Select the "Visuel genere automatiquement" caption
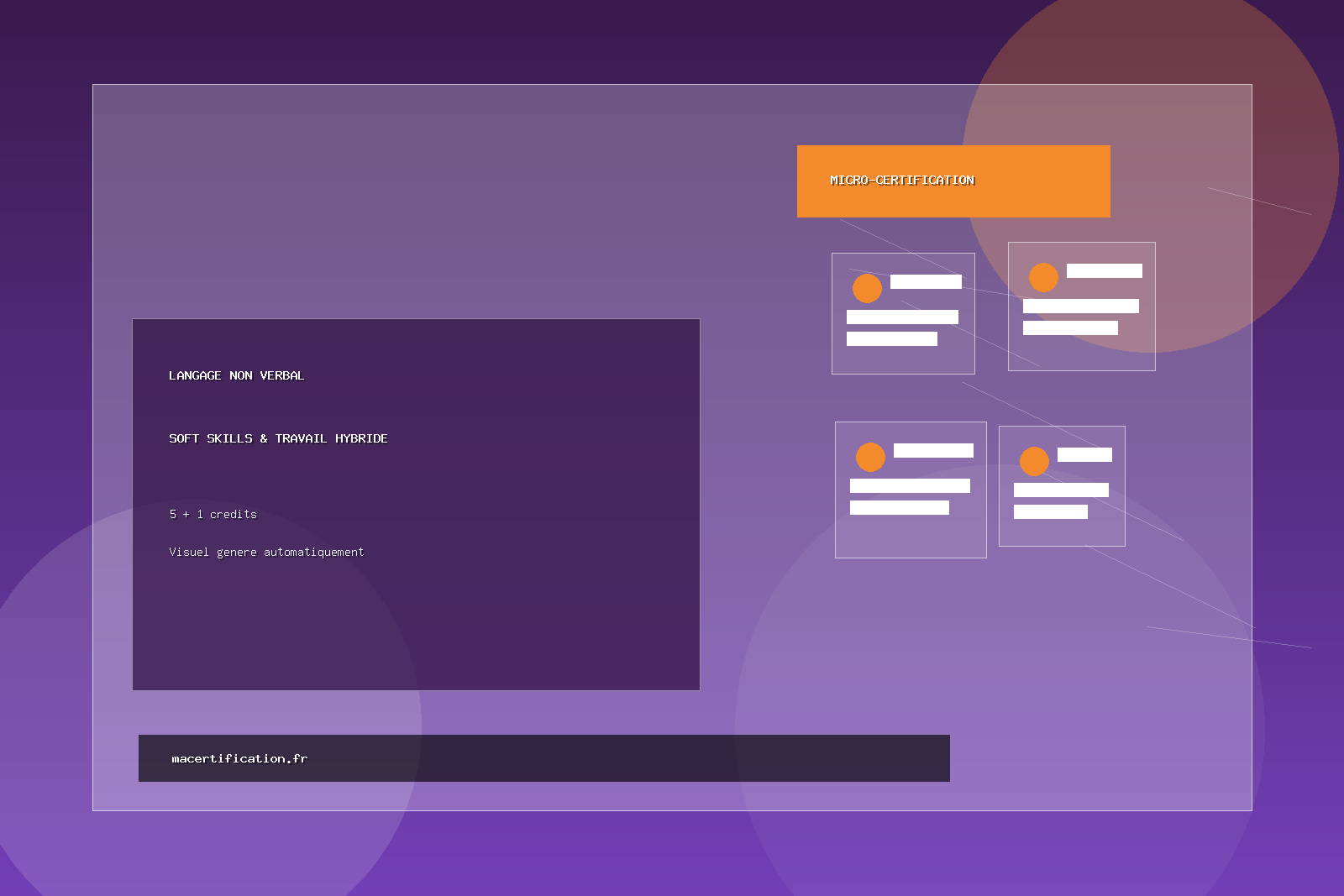Viewport: 1344px width, 896px height. tap(266, 552)
